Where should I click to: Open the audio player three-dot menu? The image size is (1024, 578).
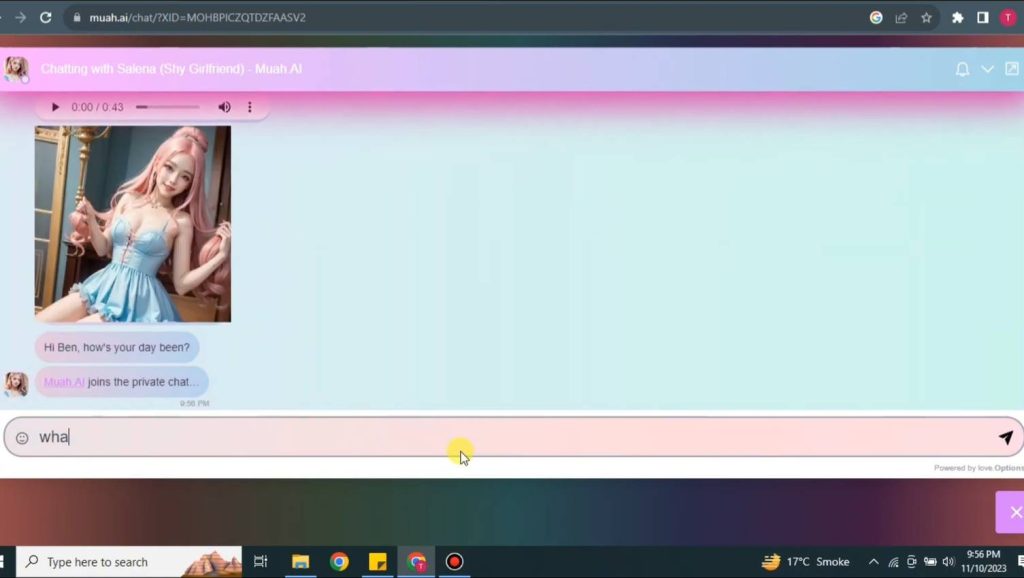(x=249, y=107)
